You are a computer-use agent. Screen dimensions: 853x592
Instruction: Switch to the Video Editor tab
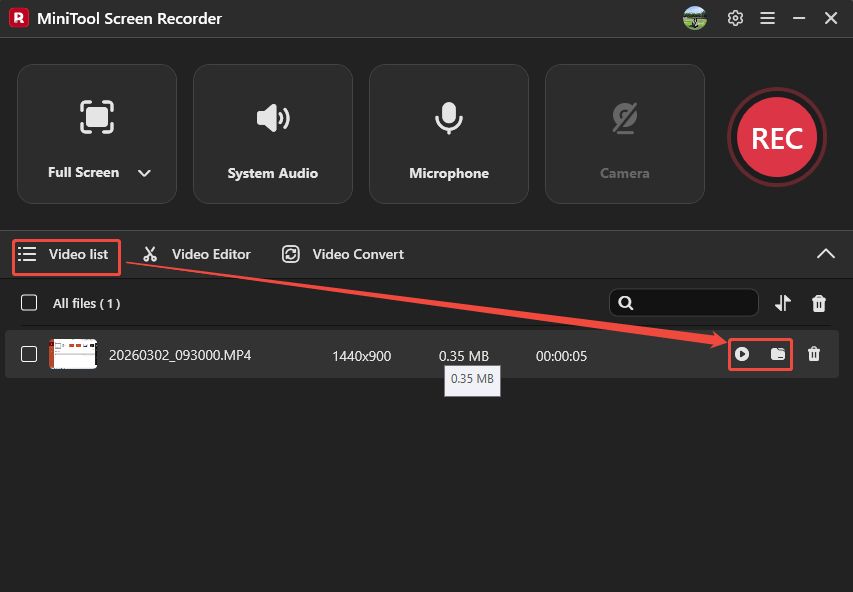point(196,254)
